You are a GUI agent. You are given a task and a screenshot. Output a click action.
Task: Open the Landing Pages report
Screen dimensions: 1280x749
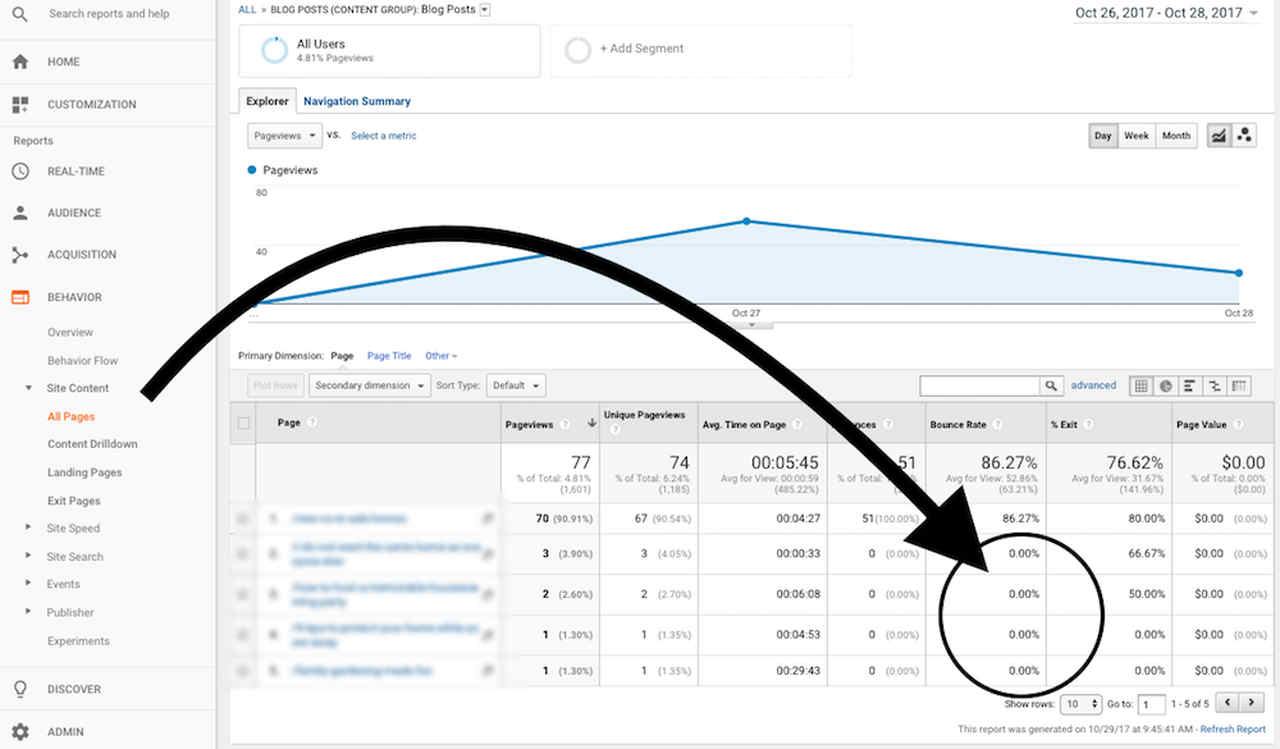[85, 472]
